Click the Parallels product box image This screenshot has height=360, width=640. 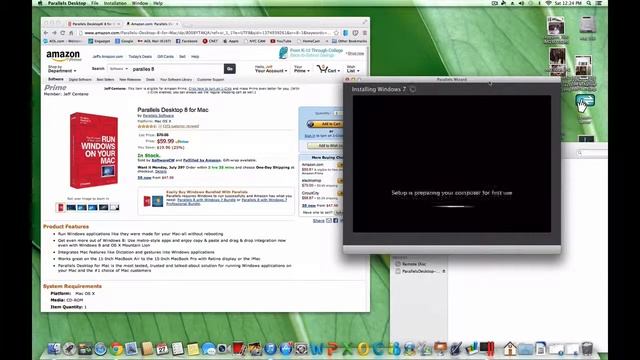[94, 150]
